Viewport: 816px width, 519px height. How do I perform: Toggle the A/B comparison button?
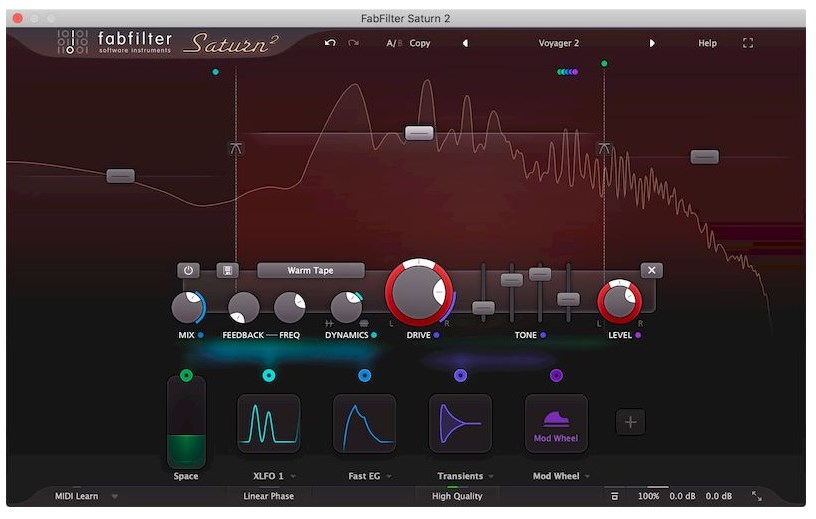click(392, 43)
